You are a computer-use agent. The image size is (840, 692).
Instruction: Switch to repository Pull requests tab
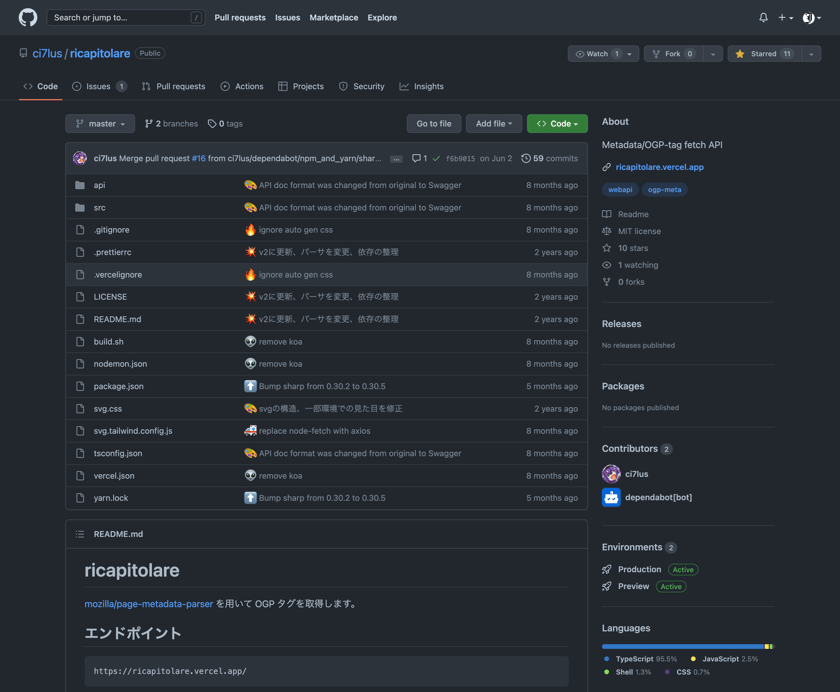pyautogui.click(x=174, y=86)
